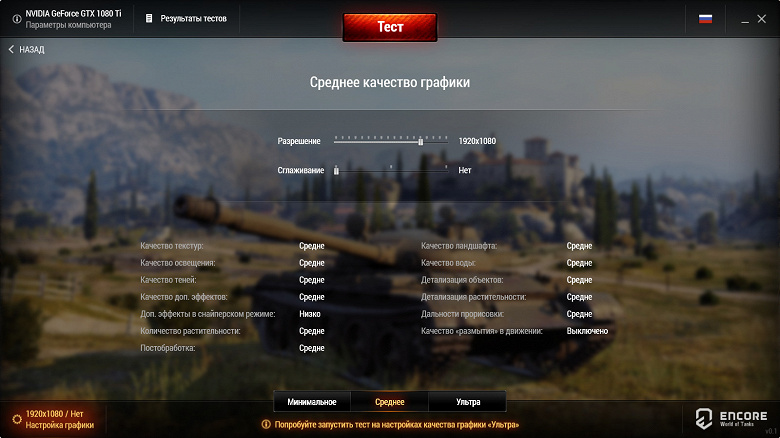The width and height of the screenshot is (780, 438).
Task: Click the back arrow chevron next to НАЗАД
Action: pyautogui.click(x=11, y=49)
